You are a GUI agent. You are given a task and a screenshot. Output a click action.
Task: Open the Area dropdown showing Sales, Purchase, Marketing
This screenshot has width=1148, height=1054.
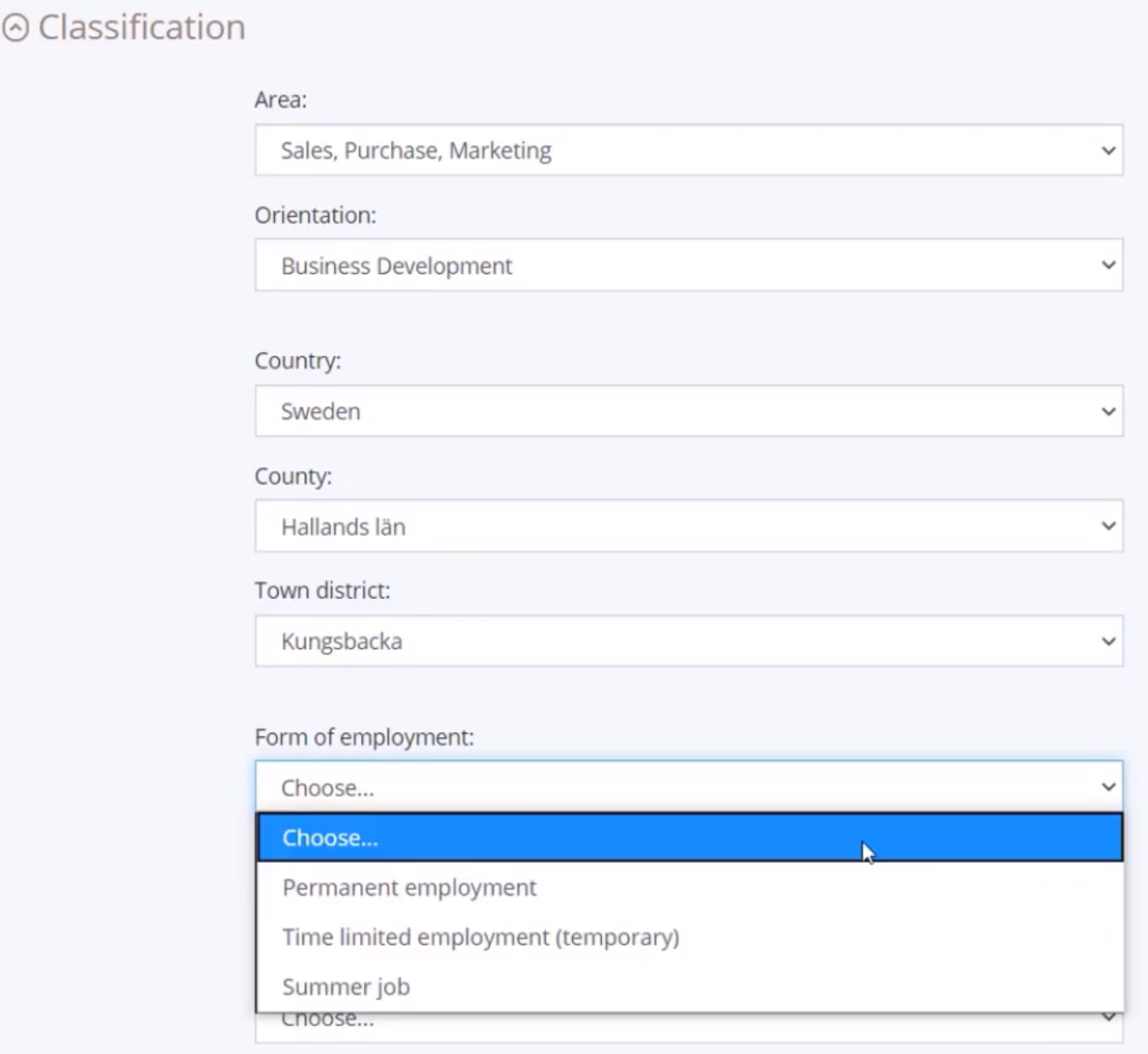689,150
